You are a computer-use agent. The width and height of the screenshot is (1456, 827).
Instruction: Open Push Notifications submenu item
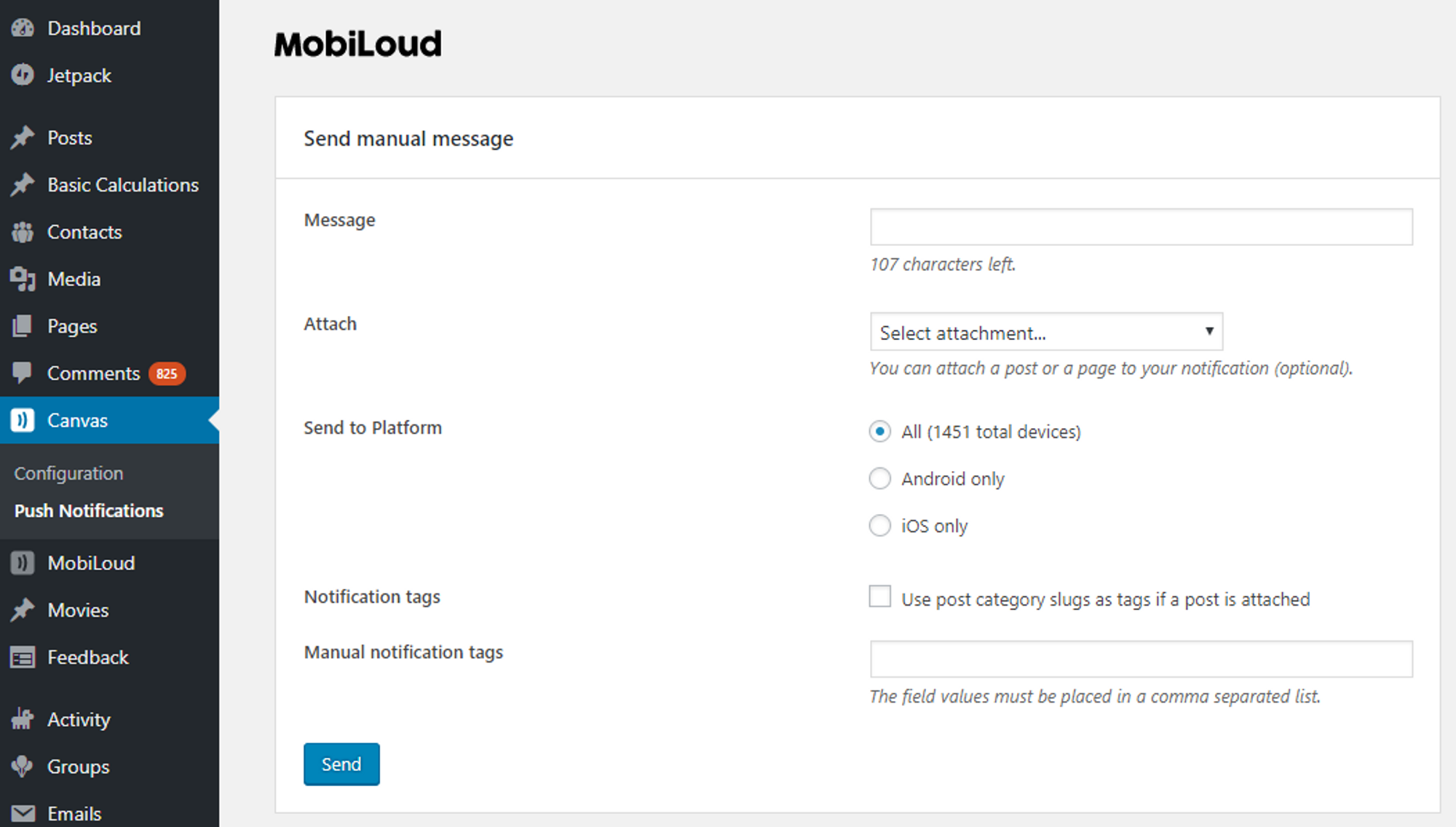point(89,511)
